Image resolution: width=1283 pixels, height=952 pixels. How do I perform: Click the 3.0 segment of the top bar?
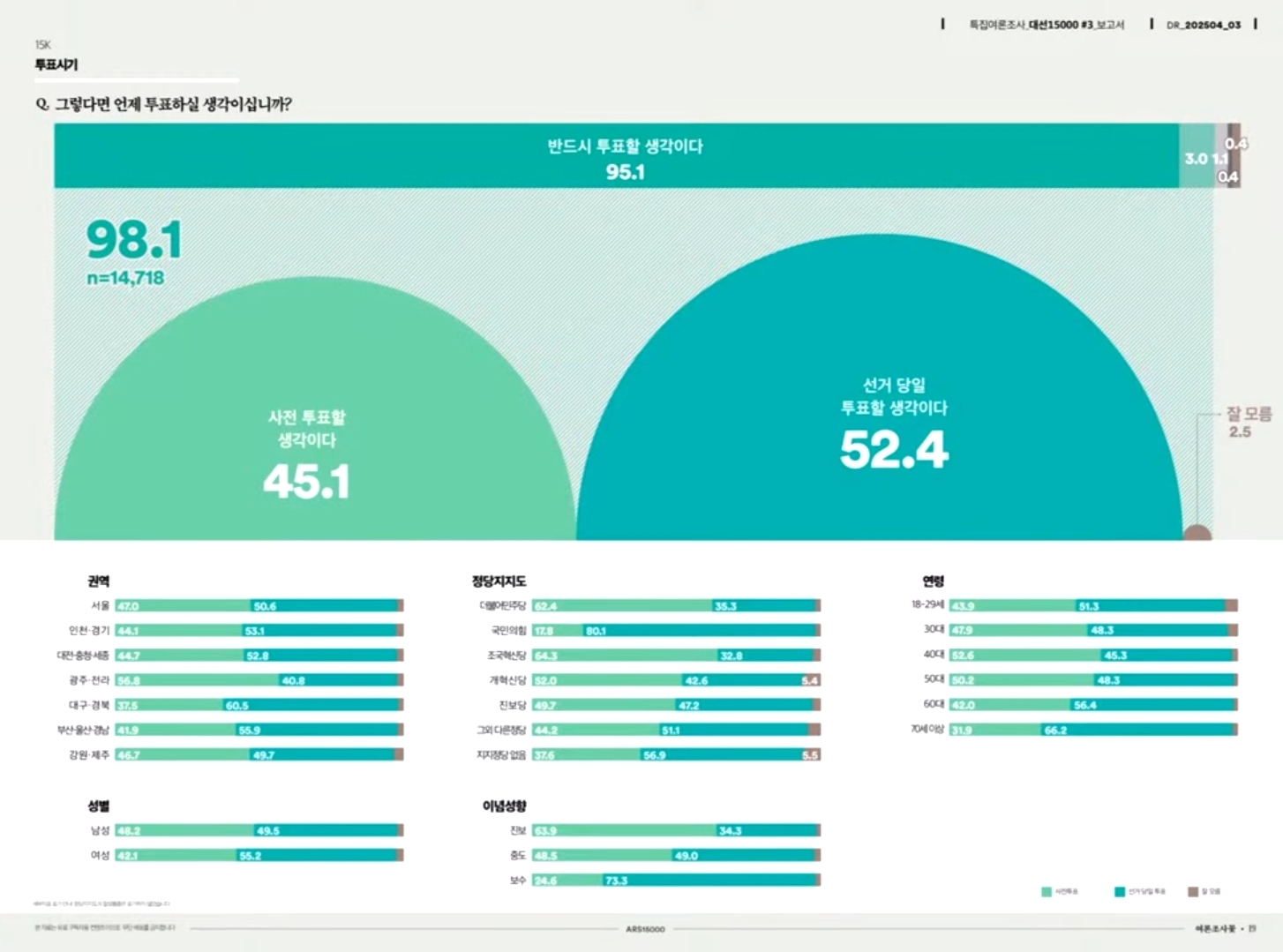tap(1197, 155)
